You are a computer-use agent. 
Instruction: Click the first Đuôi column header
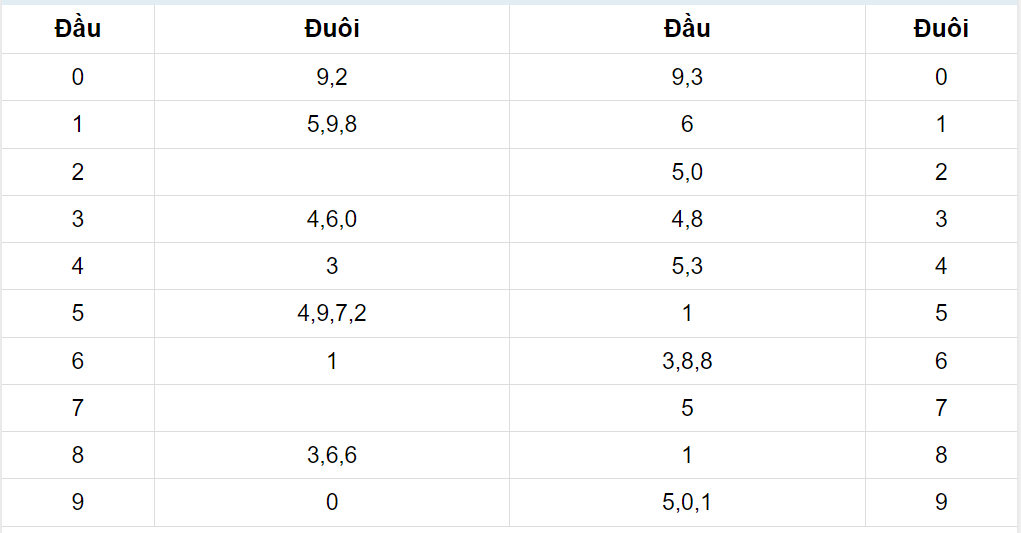331,29
